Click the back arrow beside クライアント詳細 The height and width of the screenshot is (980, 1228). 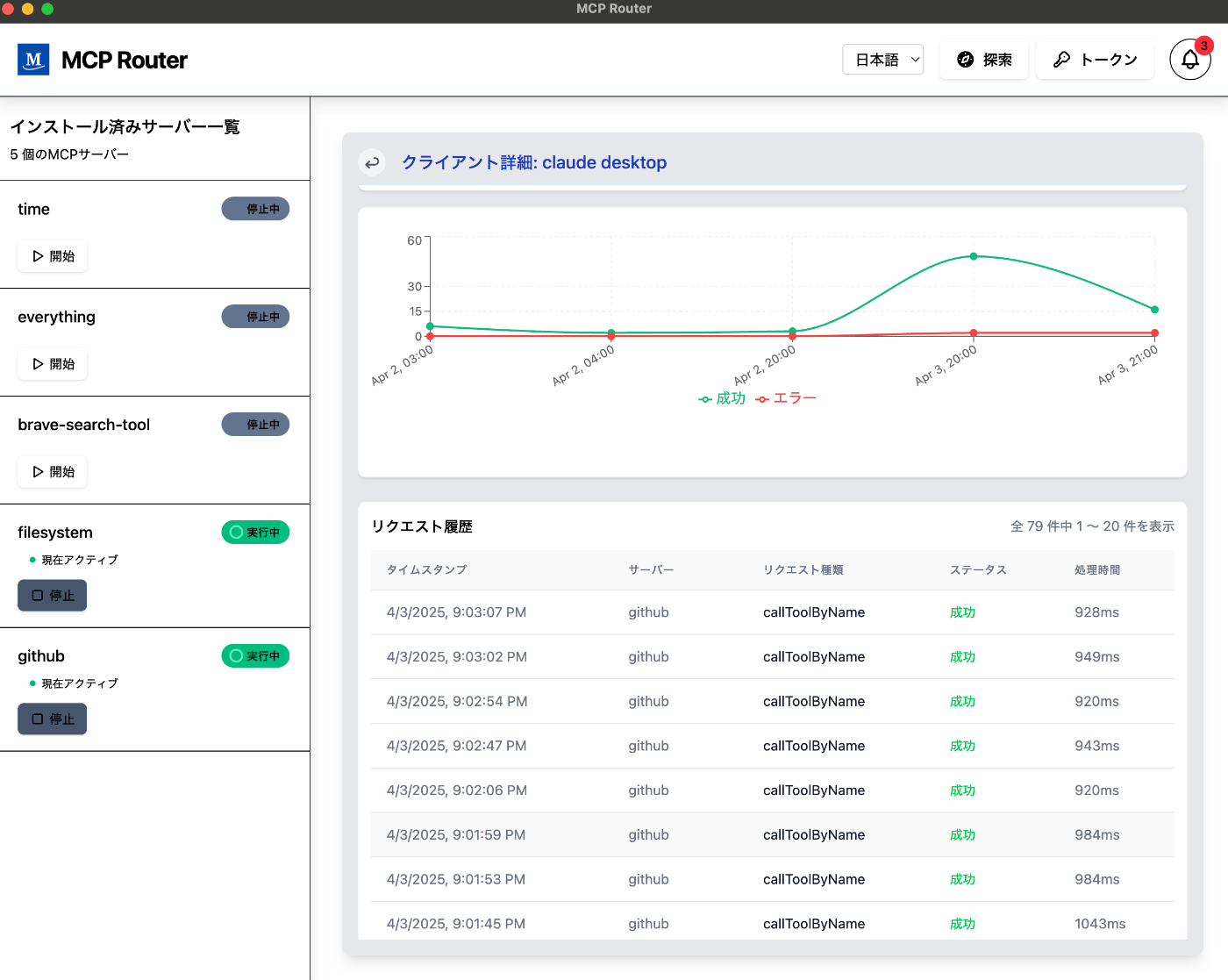pos(372,162)
